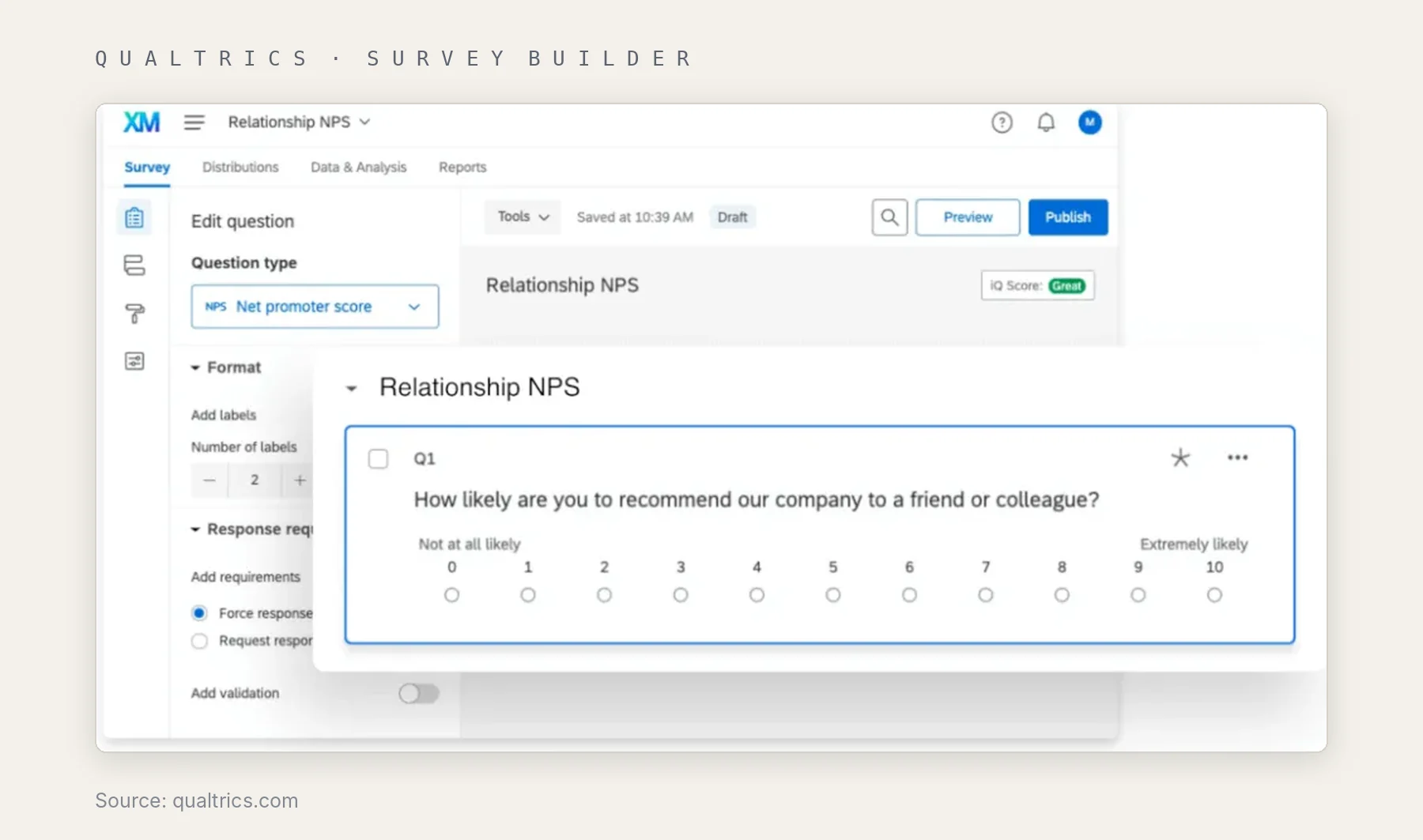The image size is (1423, 840).
Task: Choose rating 10 on the NPS scale
Action: (1214, 595)
